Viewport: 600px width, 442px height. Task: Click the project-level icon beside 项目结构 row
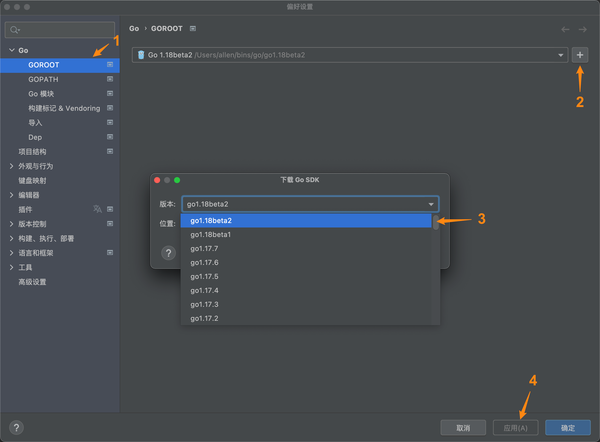(110, 151)
